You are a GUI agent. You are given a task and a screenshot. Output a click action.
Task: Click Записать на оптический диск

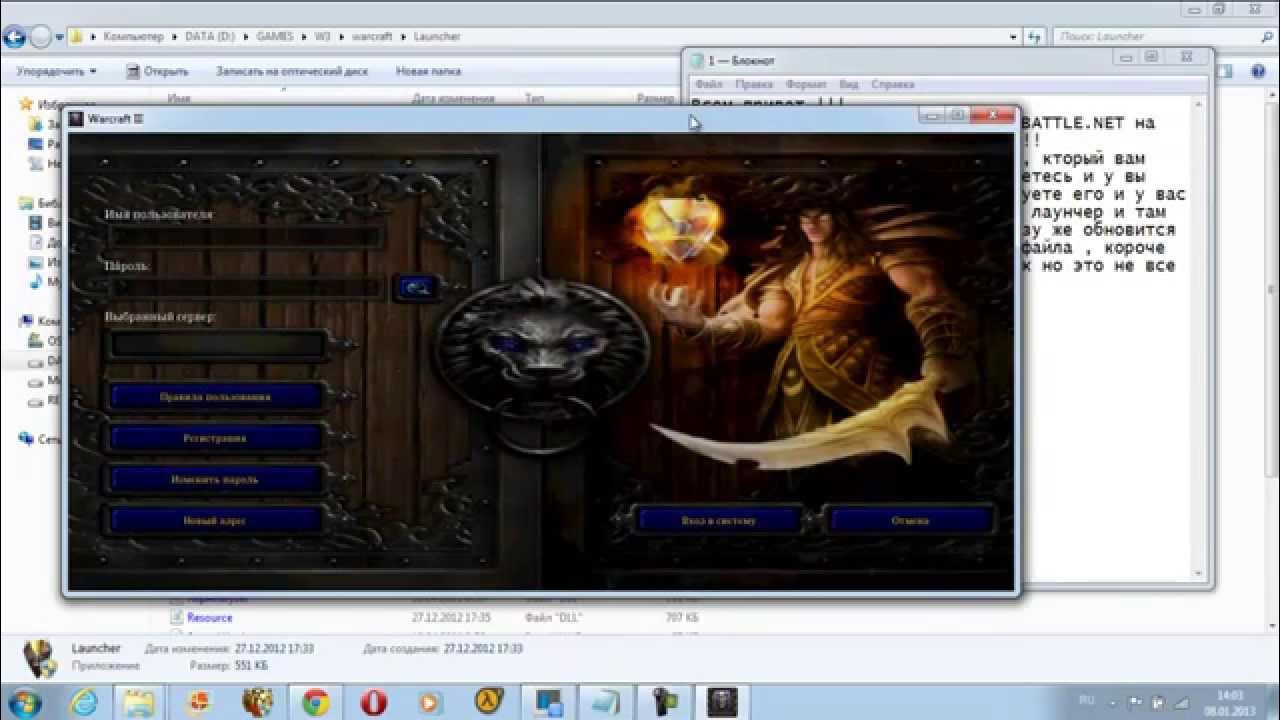292,71
